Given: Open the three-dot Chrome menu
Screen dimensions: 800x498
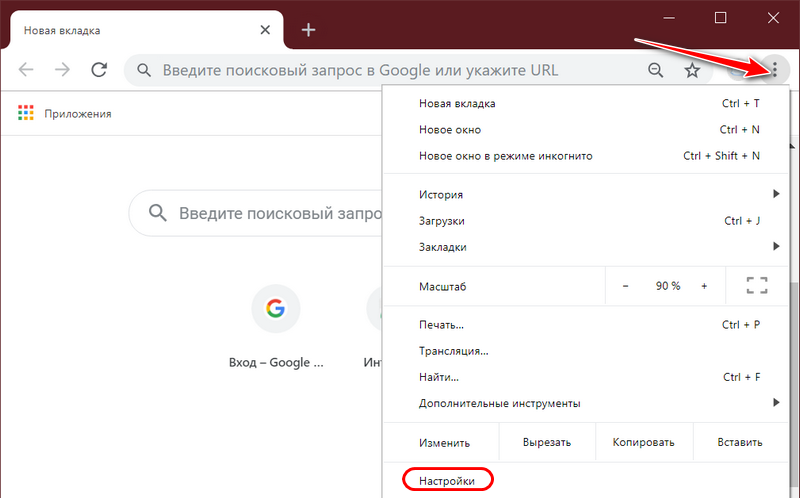Looking at the screenshot, I should pyautogui.click(x=774, y=69).
